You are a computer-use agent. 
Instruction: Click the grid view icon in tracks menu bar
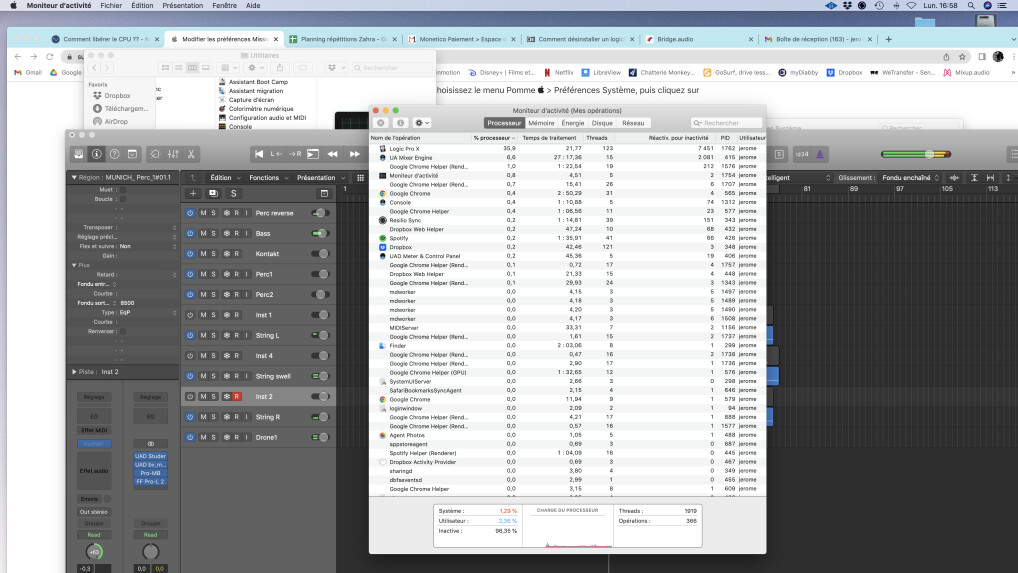[x=360, y=177]
